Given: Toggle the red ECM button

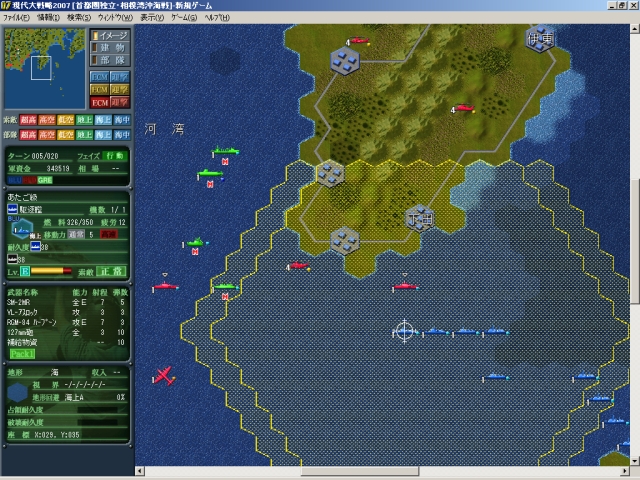Looking at the screenshot, I should point(100,102).
